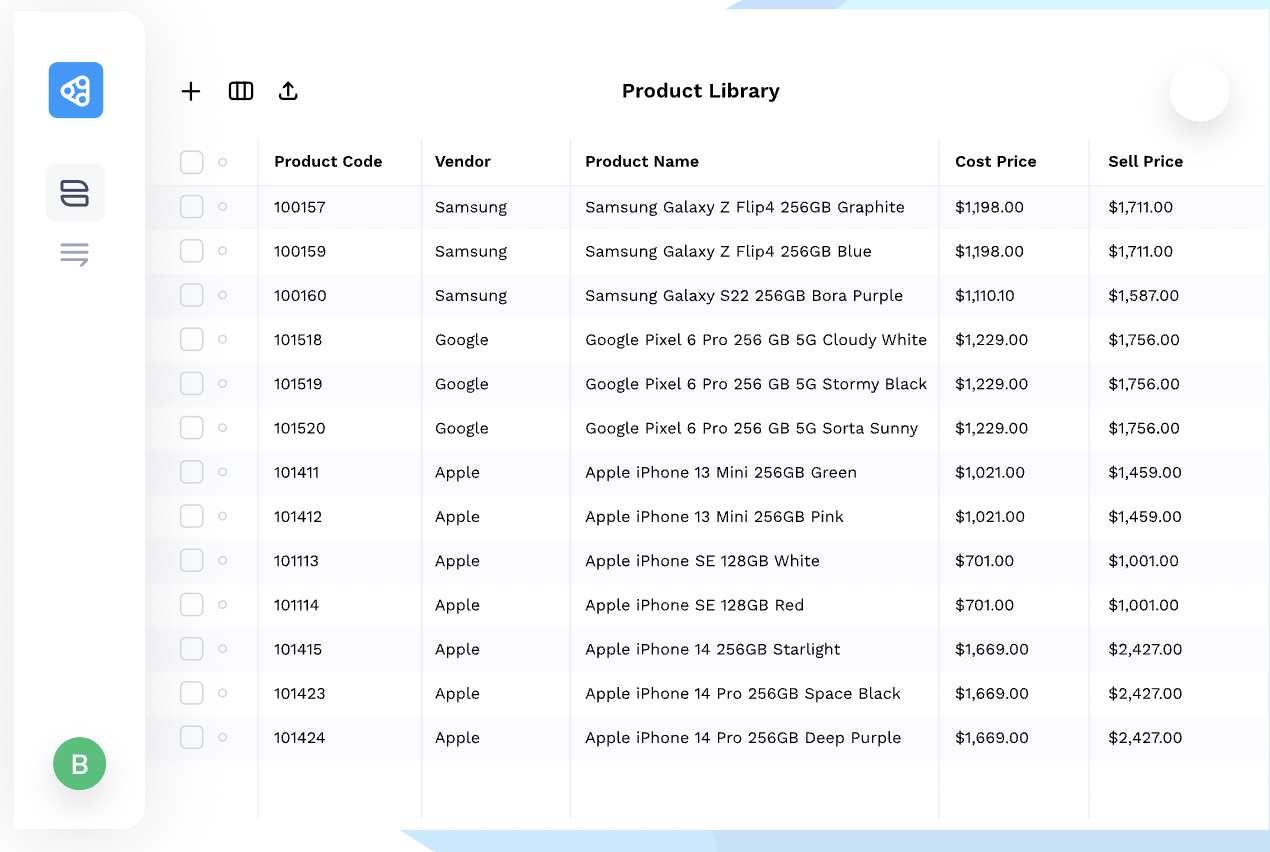This screenshot has height=852, width=1270.
Task: Click the blue app logo icon
Action: (76, 90)
